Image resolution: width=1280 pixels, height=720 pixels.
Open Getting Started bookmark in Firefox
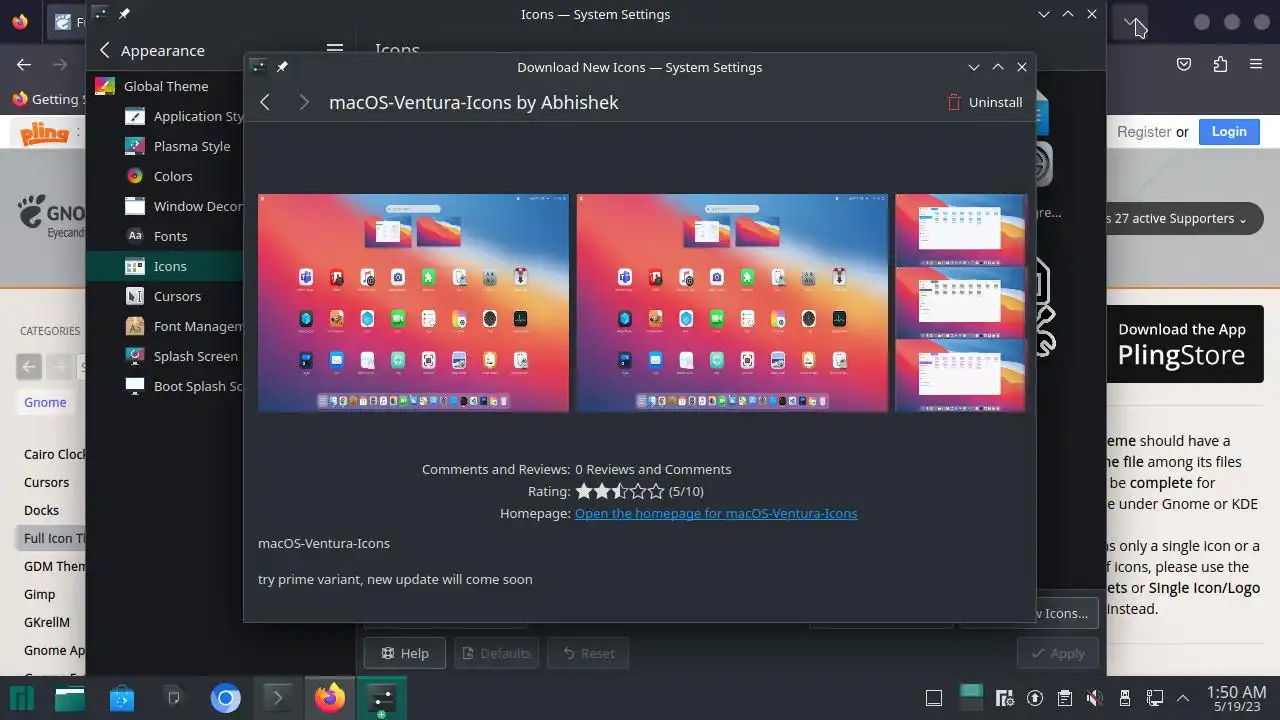tap(46, 99)
